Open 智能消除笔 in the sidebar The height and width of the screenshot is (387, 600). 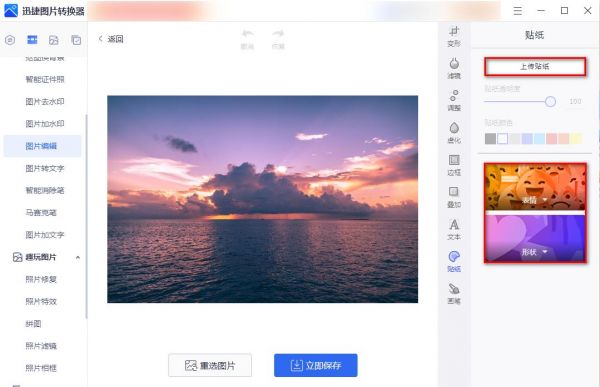(45, 190)
